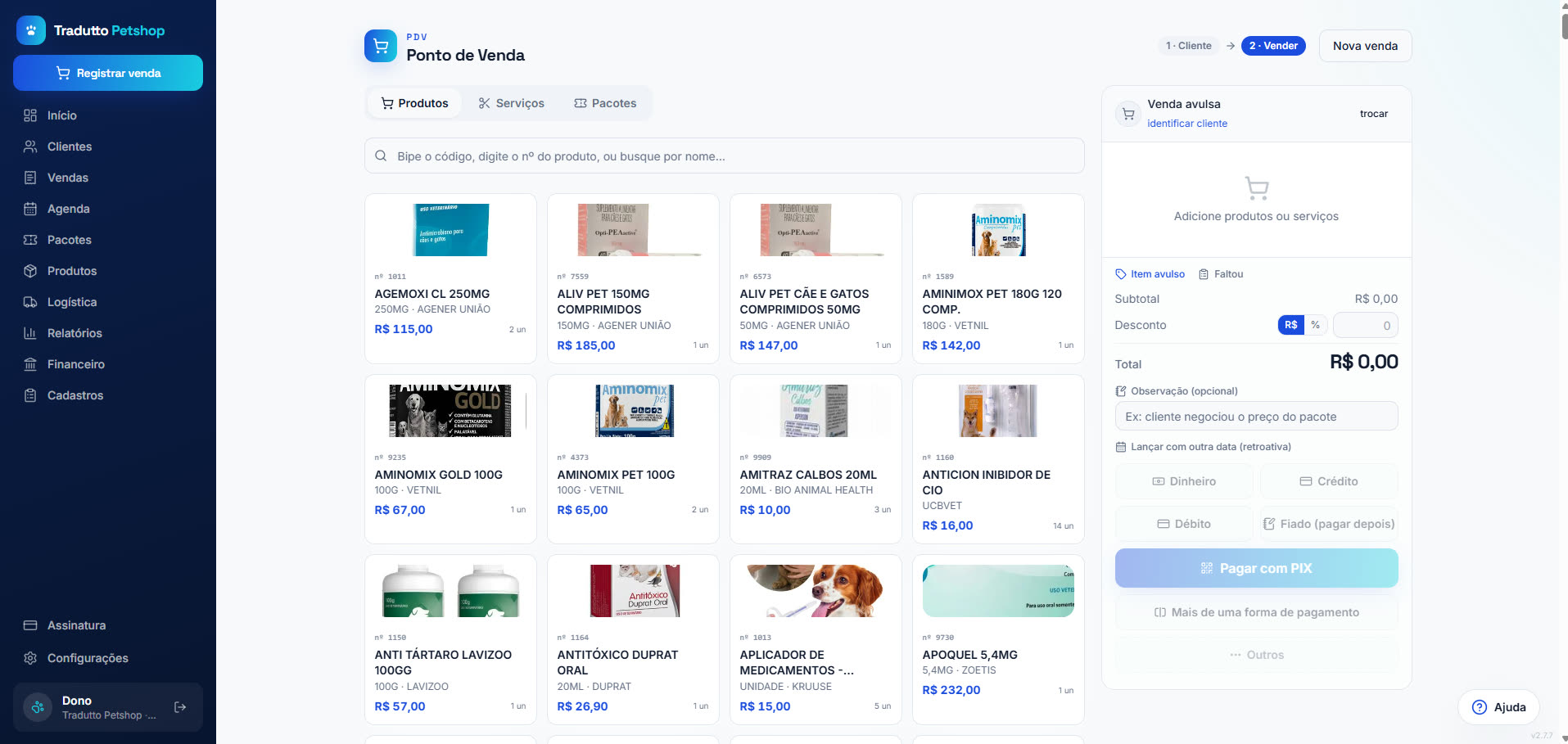The height and width of the screenshot is (744, 1568).
Task: Click the Nova venda button
Action: pos(1365,46)
